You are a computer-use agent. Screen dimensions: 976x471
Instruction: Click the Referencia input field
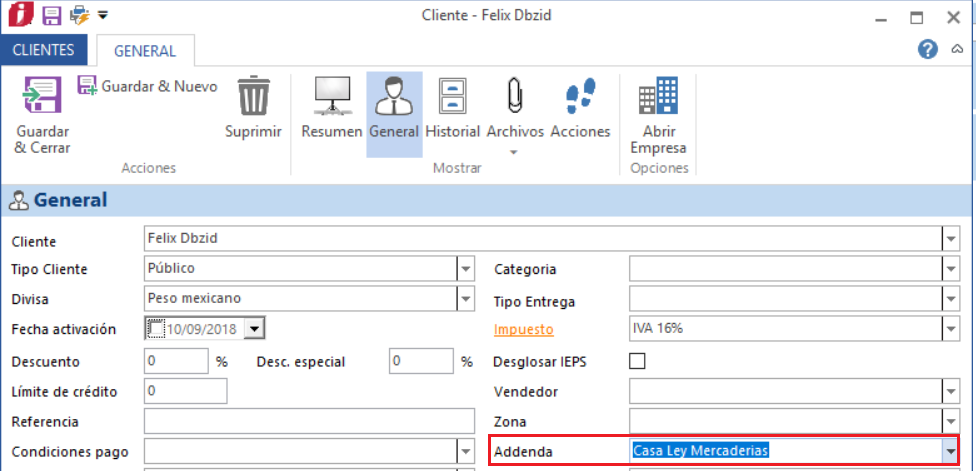[x=309, y=421]
